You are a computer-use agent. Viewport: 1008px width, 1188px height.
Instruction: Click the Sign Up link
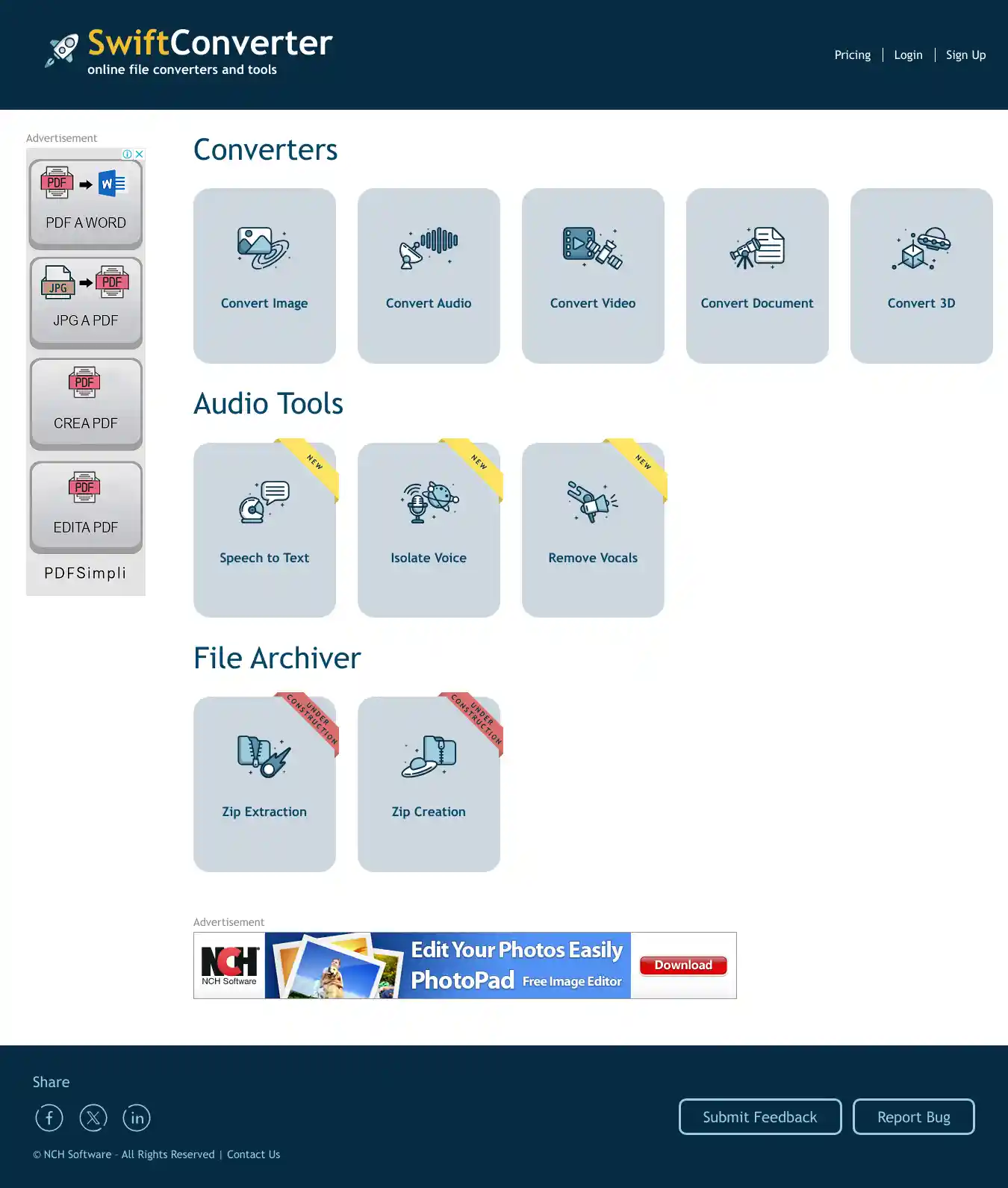tap(965, 55)
